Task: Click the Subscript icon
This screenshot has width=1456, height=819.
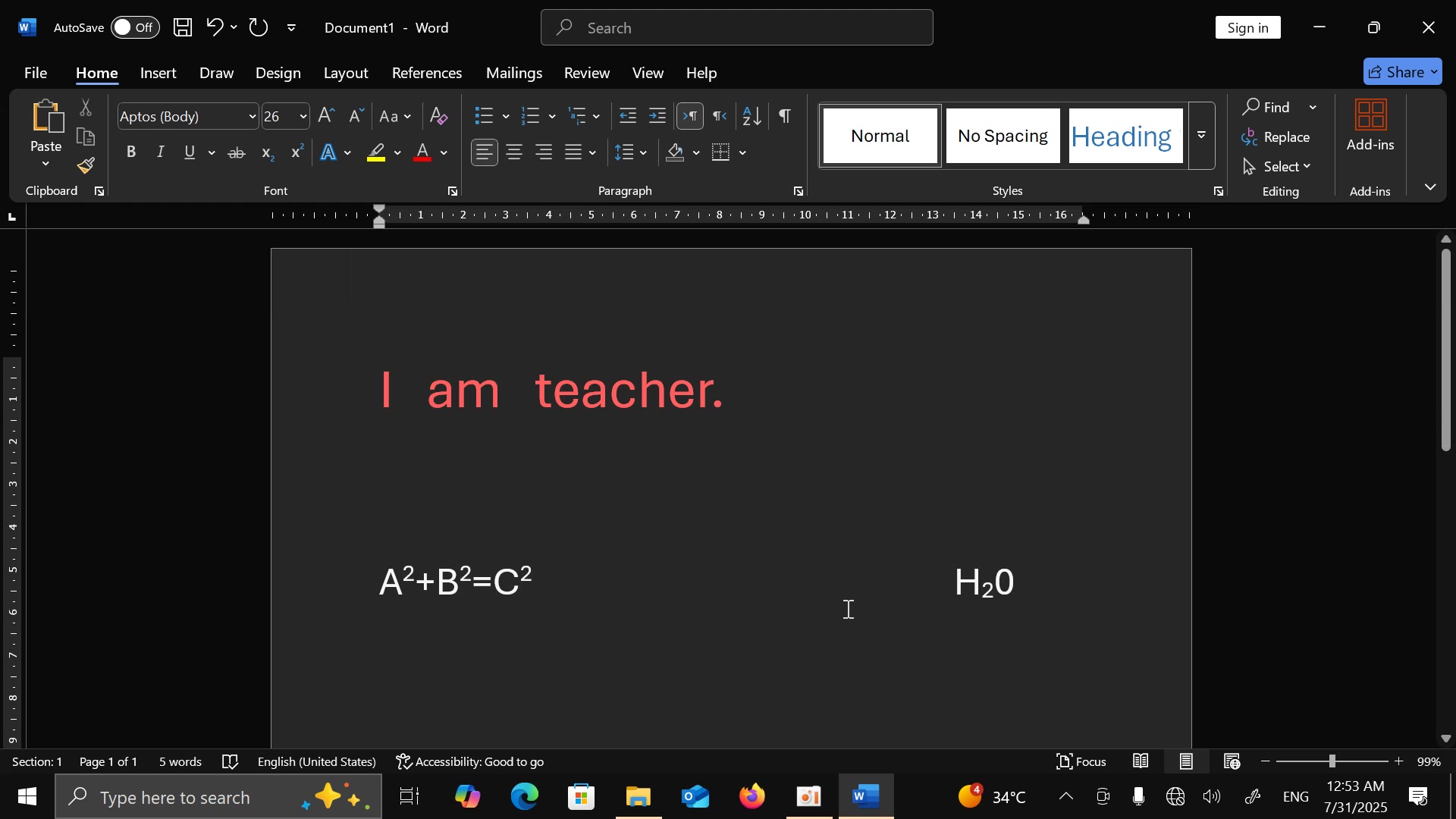Action: [x=267, y=153]
